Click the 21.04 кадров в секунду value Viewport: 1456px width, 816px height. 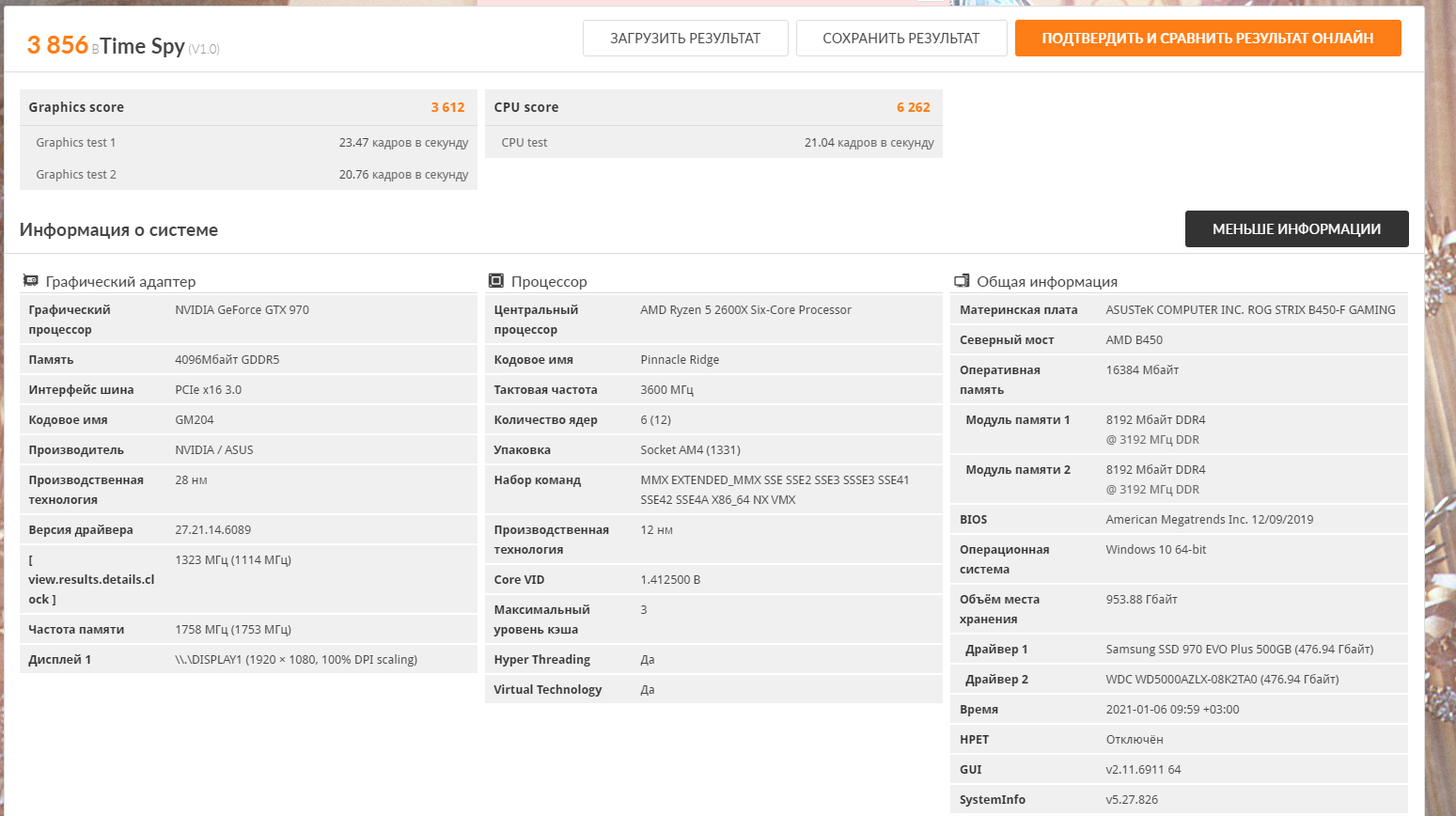pyautogui.click(x=869, y=143)
